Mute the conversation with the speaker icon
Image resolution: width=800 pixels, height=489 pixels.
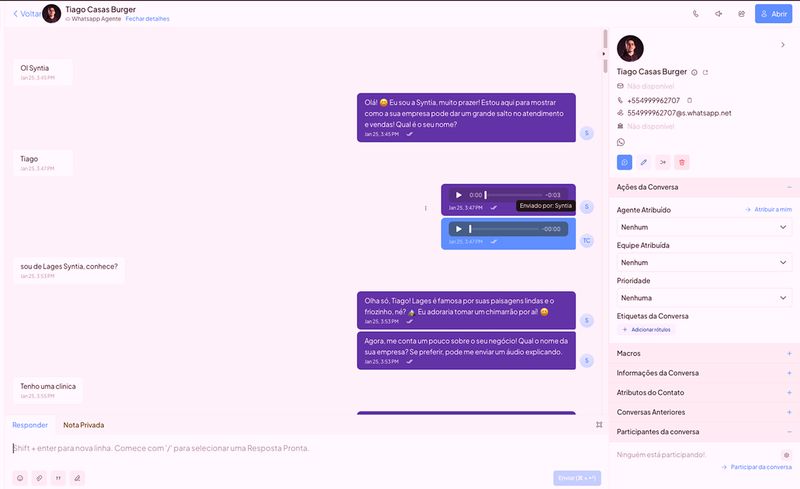[718, 14]
